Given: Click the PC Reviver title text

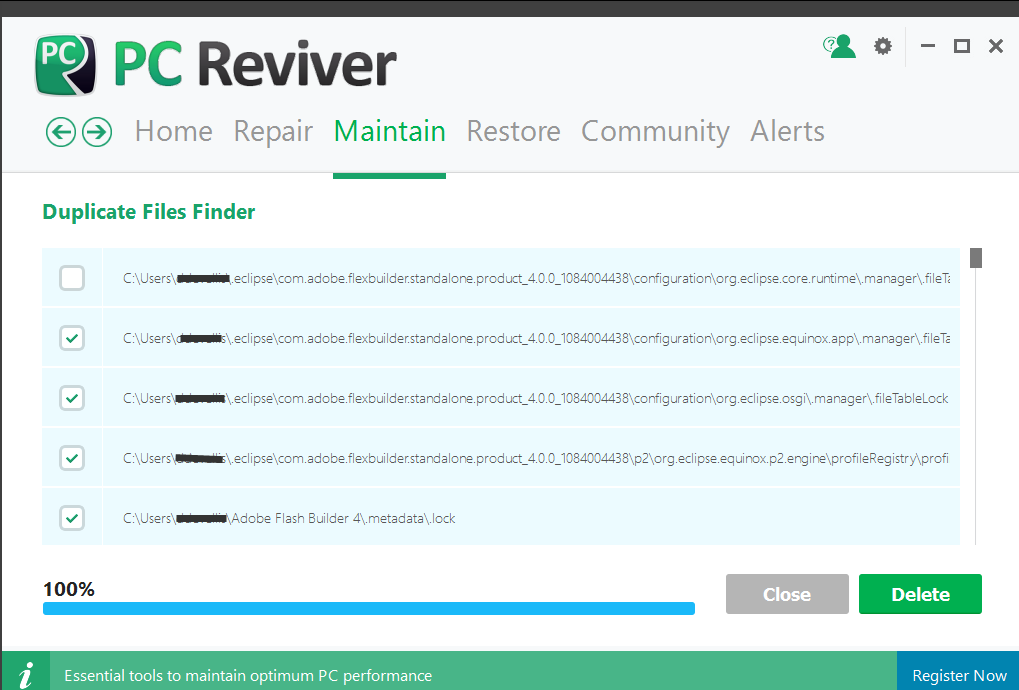Looking at the screenshot, I should (255, 64).
